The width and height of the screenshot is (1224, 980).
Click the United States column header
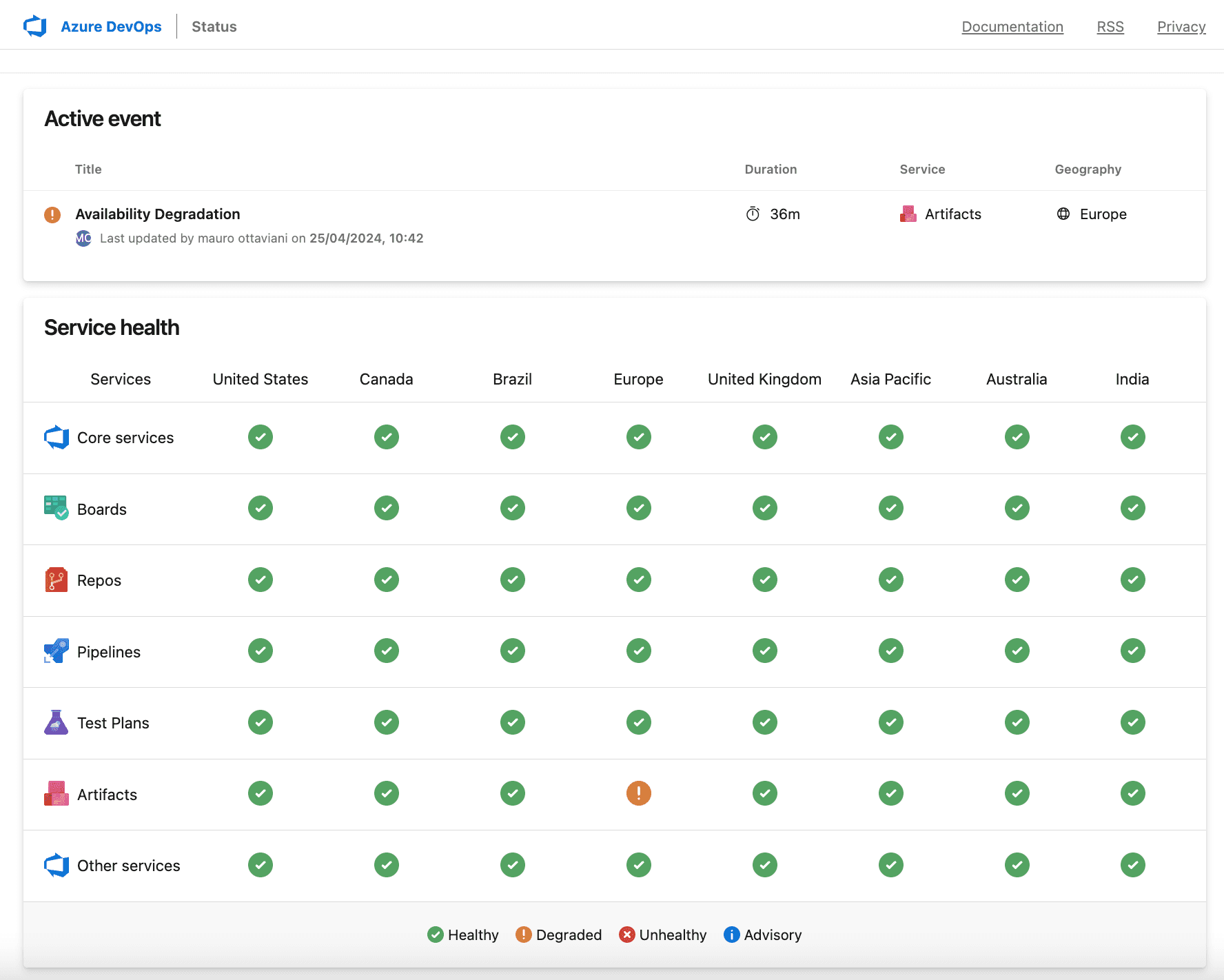261,379
